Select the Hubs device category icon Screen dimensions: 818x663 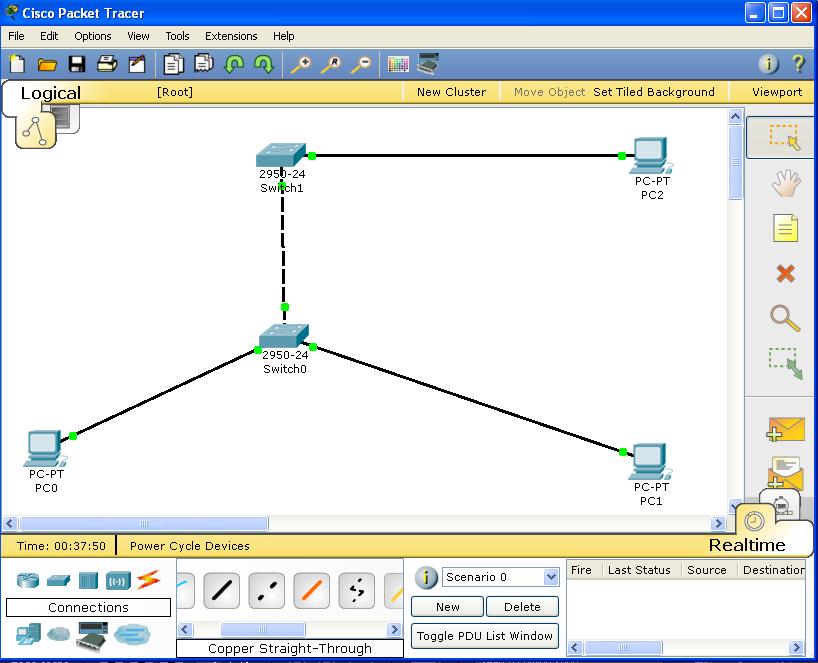[88, 580]
